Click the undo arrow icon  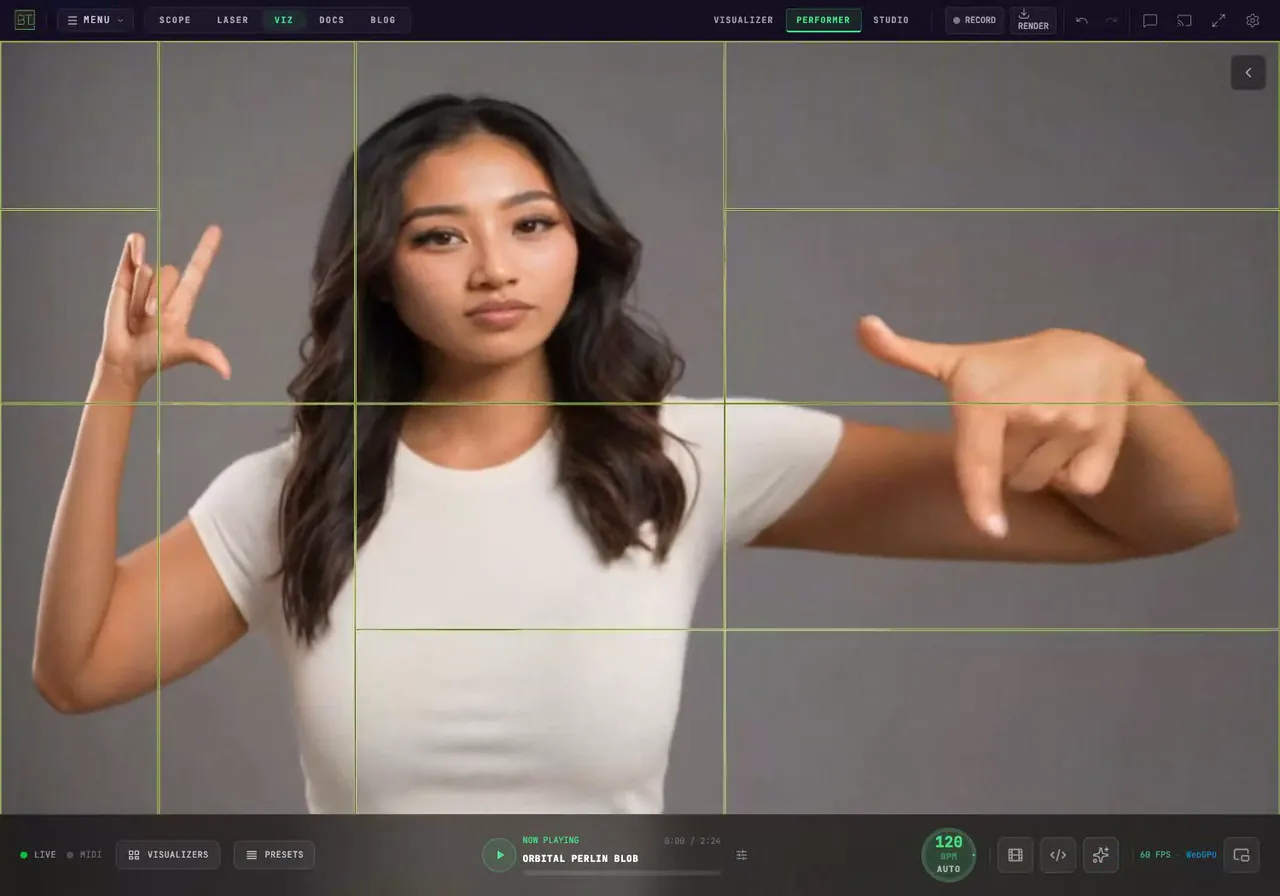pos(1082,20)
